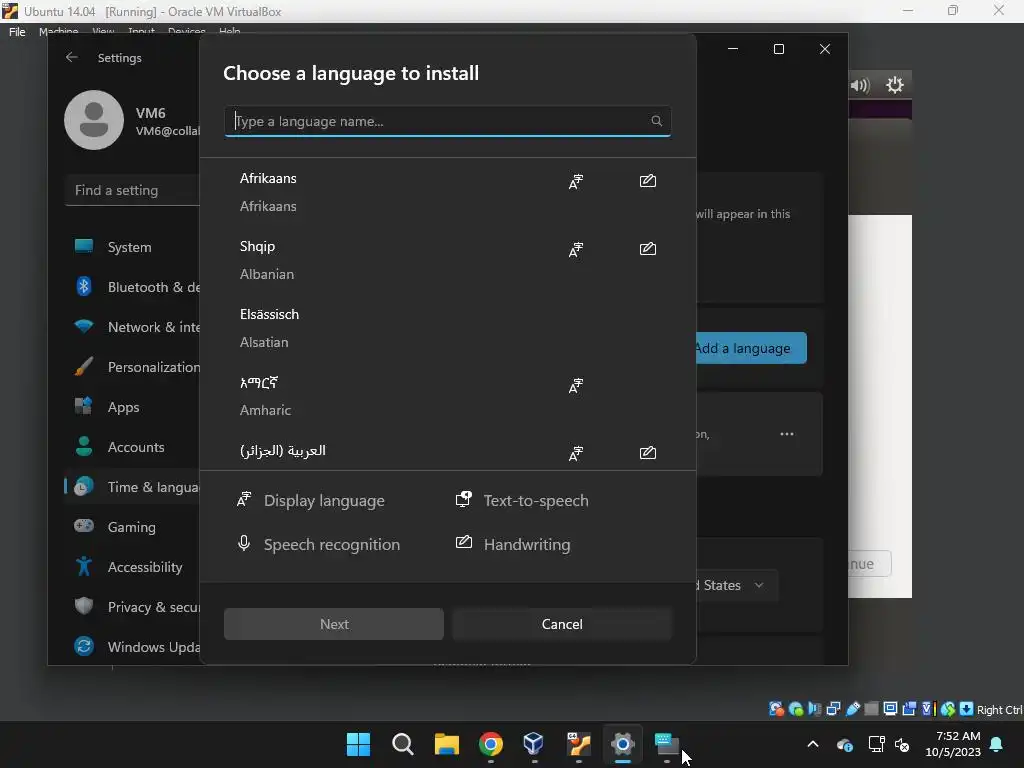Open Time & language settings
This screenshot has width=1024, height=768.
point(133,487)
